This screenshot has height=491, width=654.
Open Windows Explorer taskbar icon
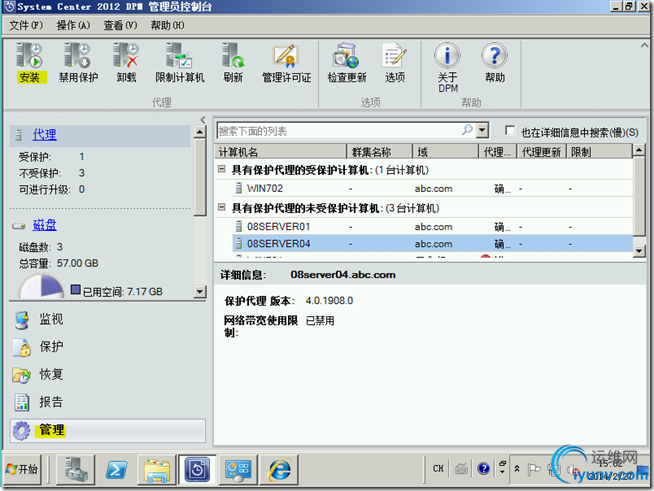(157, 470)
